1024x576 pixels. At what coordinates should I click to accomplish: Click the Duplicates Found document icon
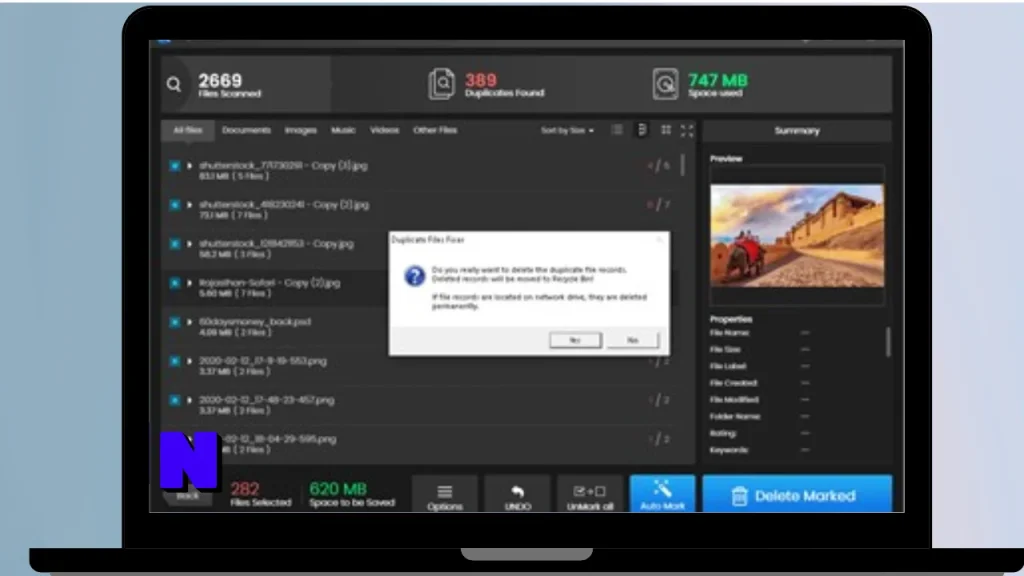[441, 84]
